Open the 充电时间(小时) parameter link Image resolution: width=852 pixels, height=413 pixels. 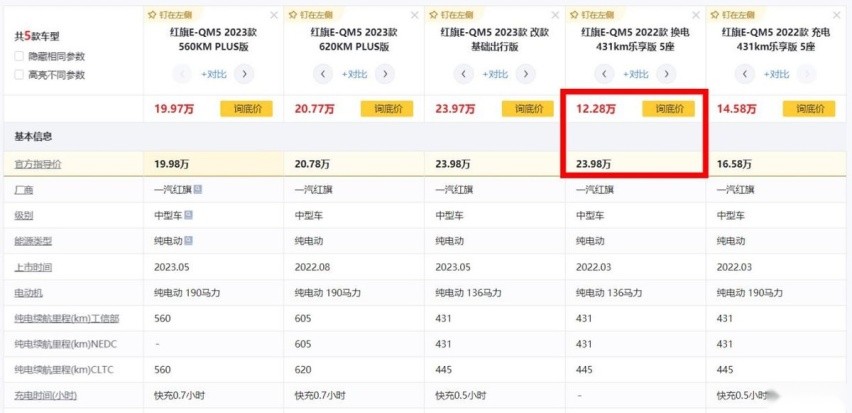(45, 396)
